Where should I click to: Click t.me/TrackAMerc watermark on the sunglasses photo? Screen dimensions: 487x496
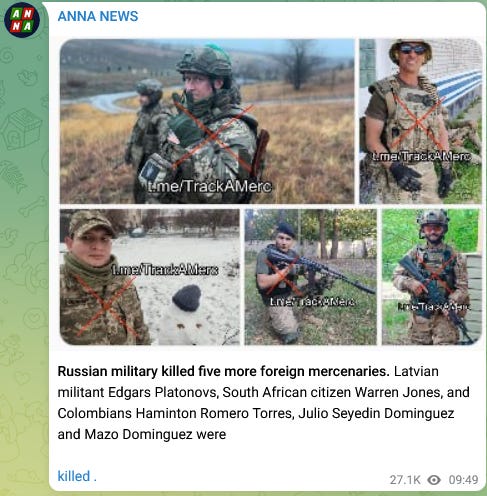[x=421, y=156]
